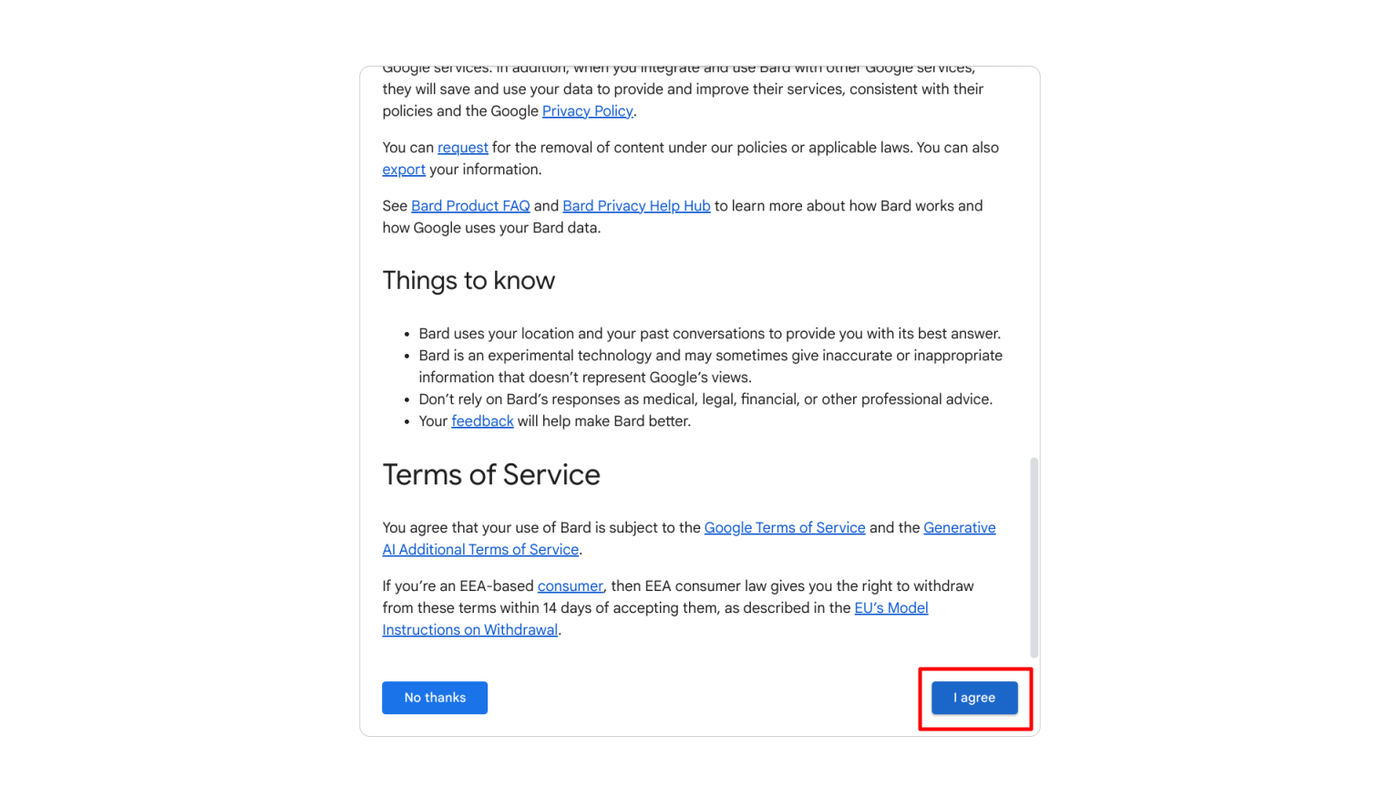Image resolution: width=1400 pixels, height=788 pixels.
Task: Click the Things to know heading
Action: tap(468, 281)
